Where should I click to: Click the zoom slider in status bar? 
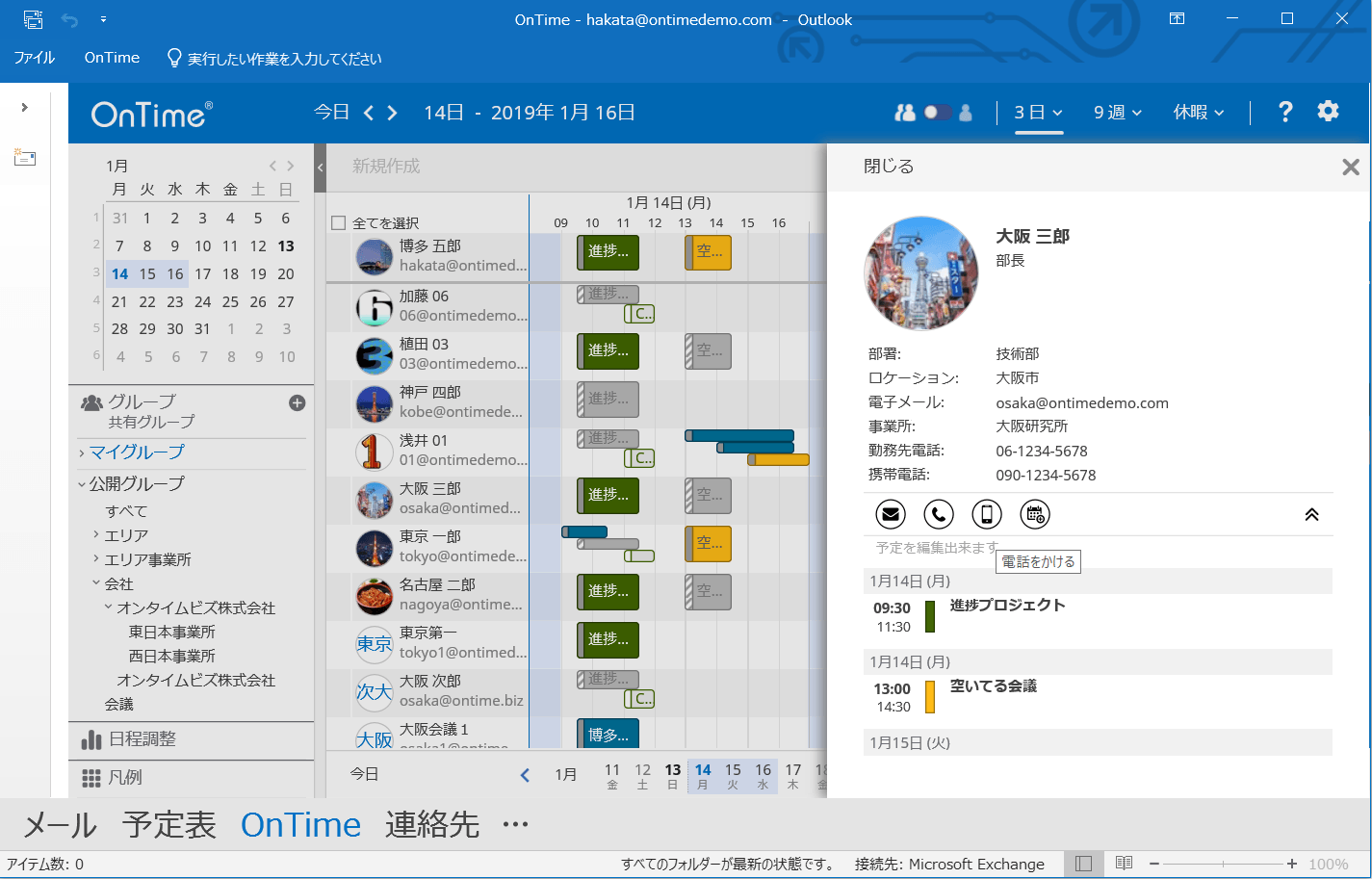click(1223, 865)
